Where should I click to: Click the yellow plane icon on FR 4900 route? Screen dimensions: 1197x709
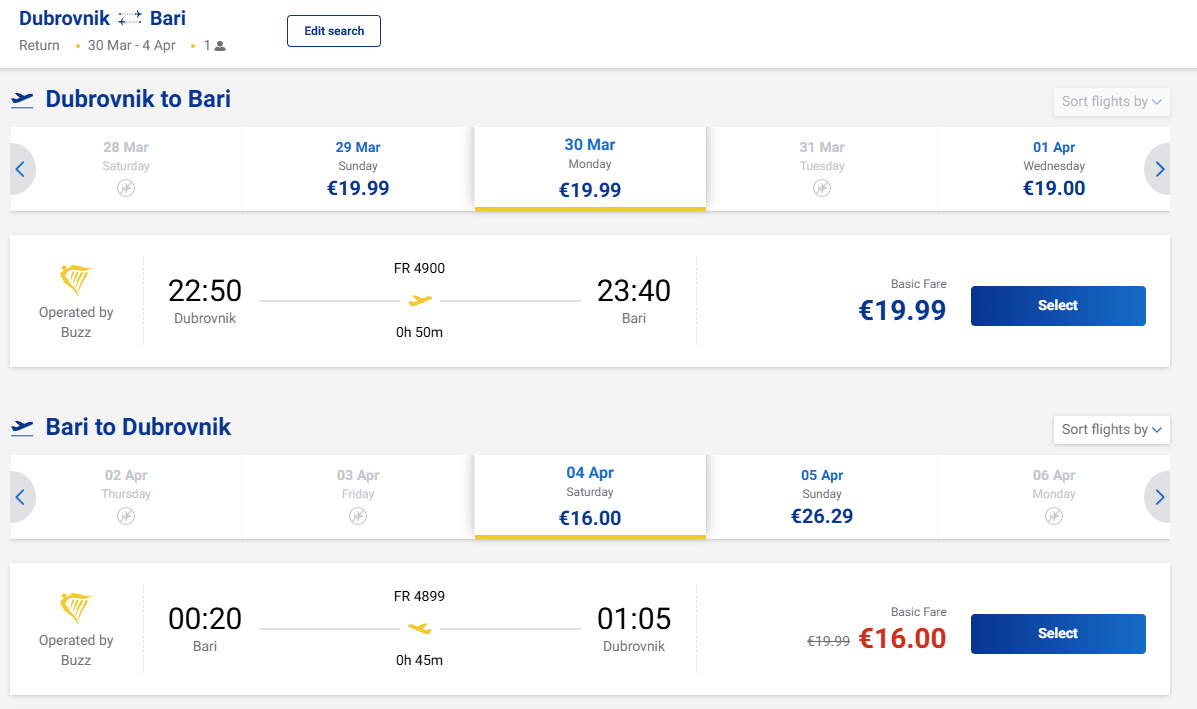coord(420,300)
